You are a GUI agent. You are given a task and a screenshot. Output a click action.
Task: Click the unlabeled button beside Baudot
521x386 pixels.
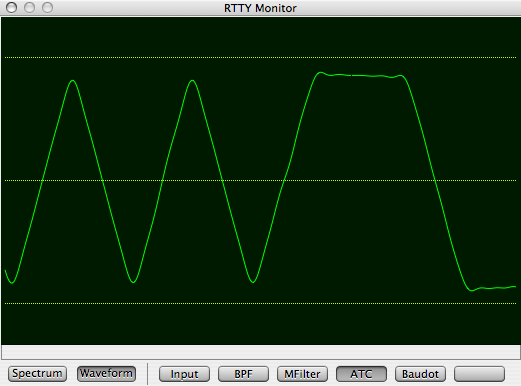(x=479, y=374)
